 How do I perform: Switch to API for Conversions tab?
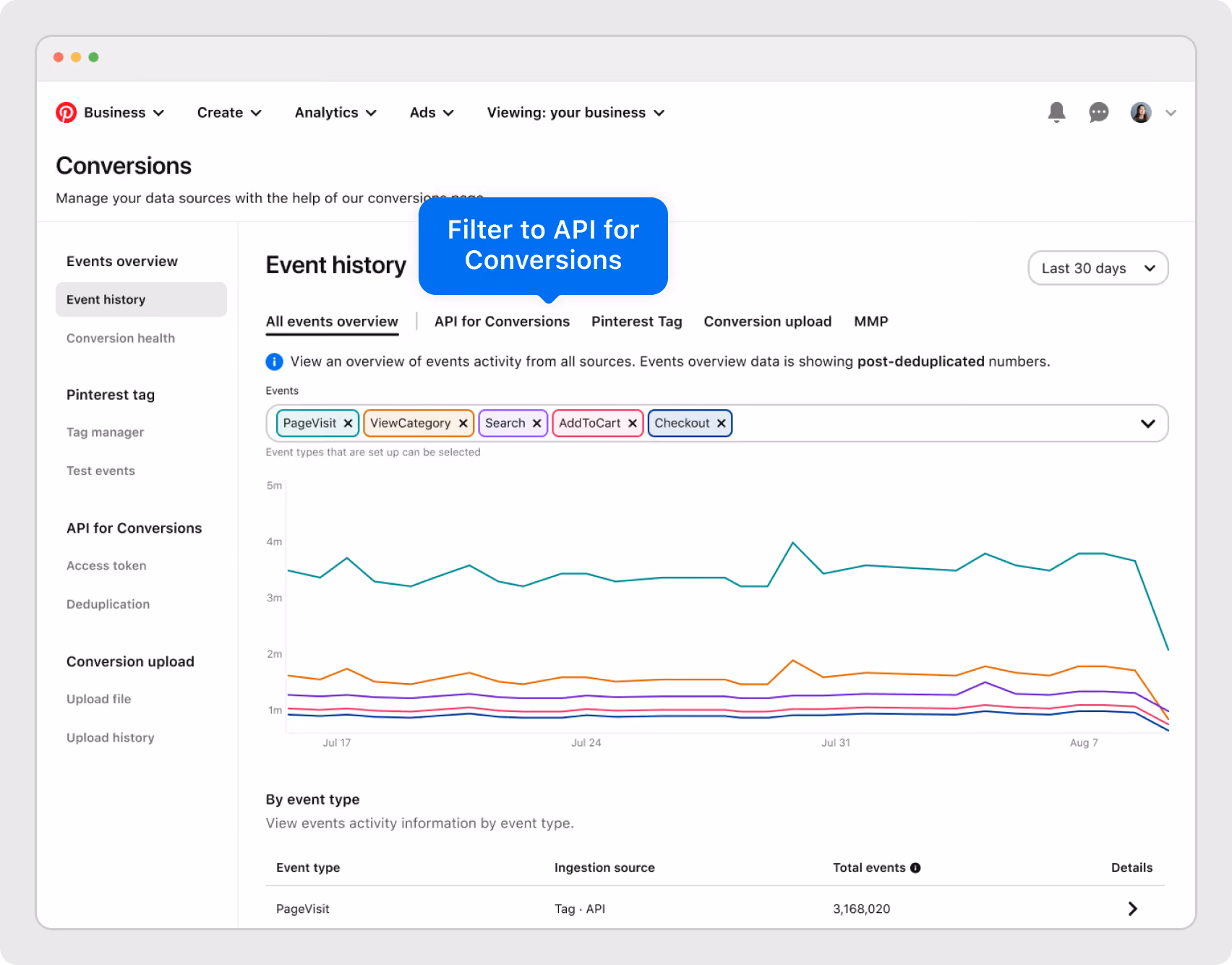[x=502, y=322]
